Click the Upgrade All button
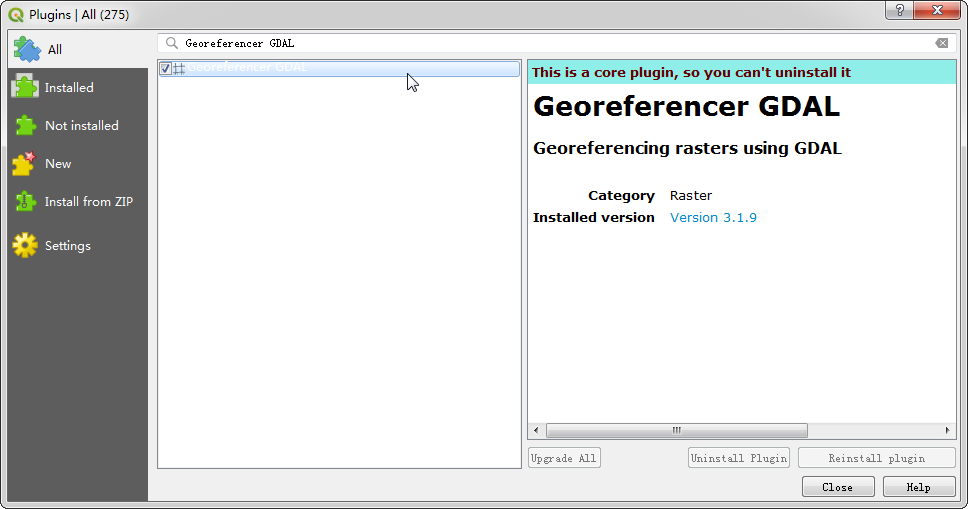968x509 pixels. pyautogui.click(x=564, y=458)
